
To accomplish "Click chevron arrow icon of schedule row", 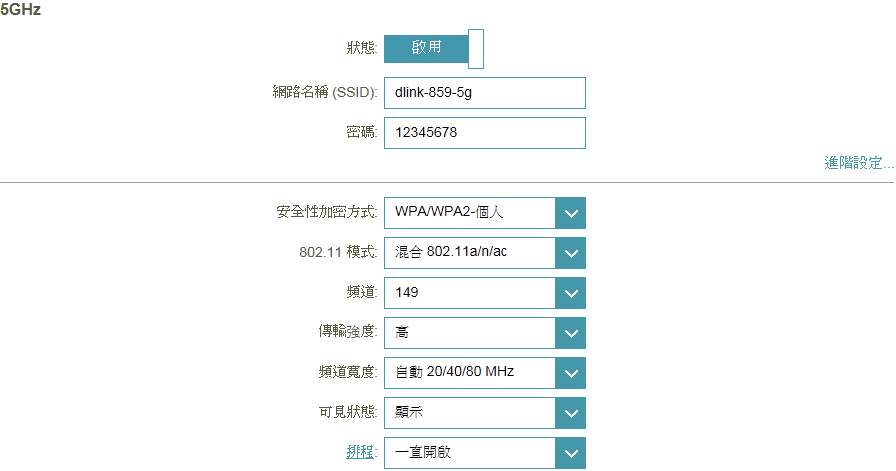I will tap(570, 453).
